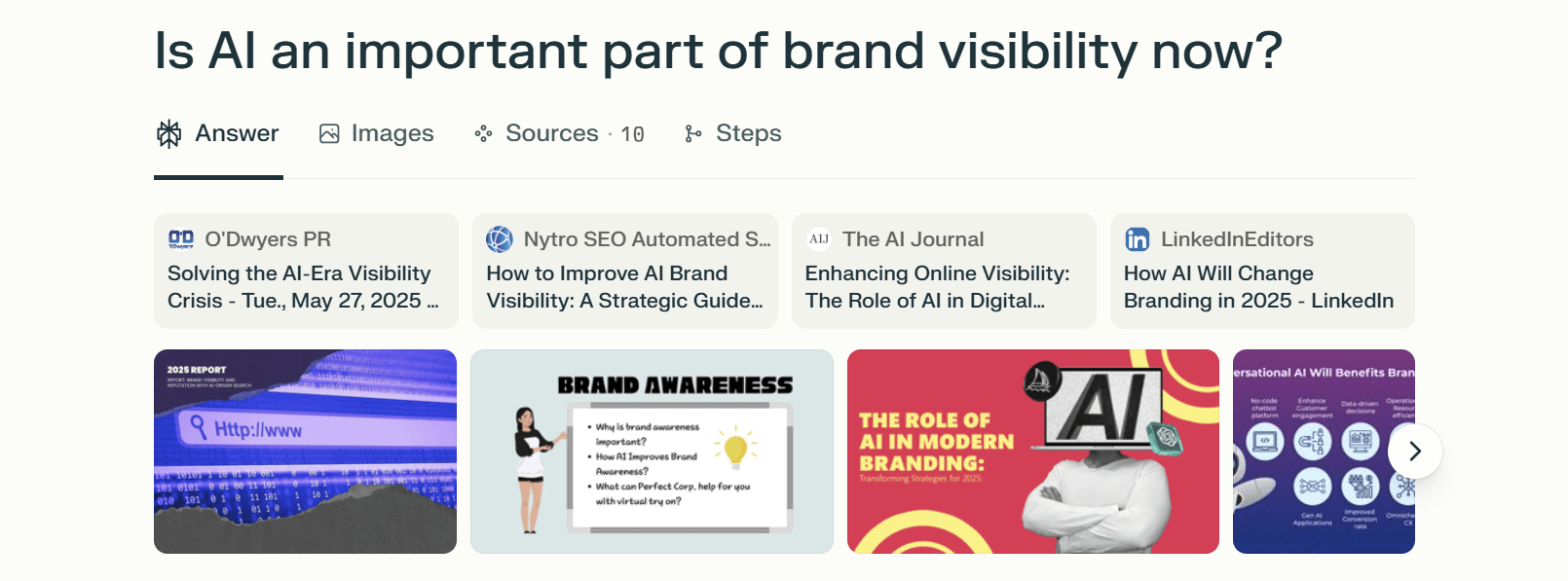Expand image carousel with right chevron
Image resolution: width=1568 pixels, height=581 pixels.
(1414, 452)
